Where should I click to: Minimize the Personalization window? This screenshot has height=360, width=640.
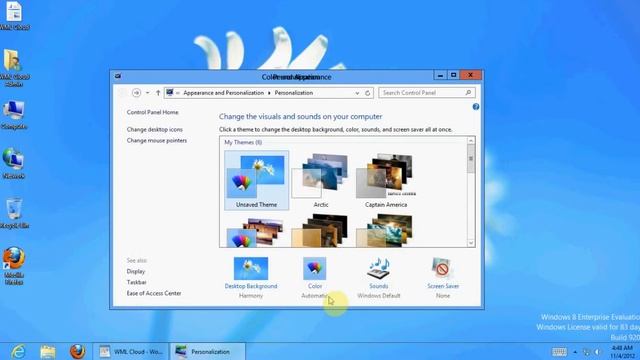coord(440,76)
